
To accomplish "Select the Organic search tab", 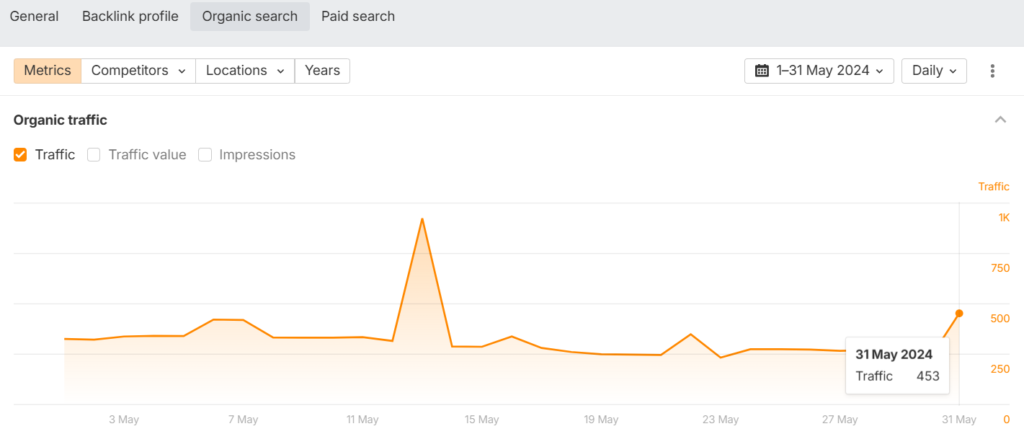I will [x=250, y=16].
